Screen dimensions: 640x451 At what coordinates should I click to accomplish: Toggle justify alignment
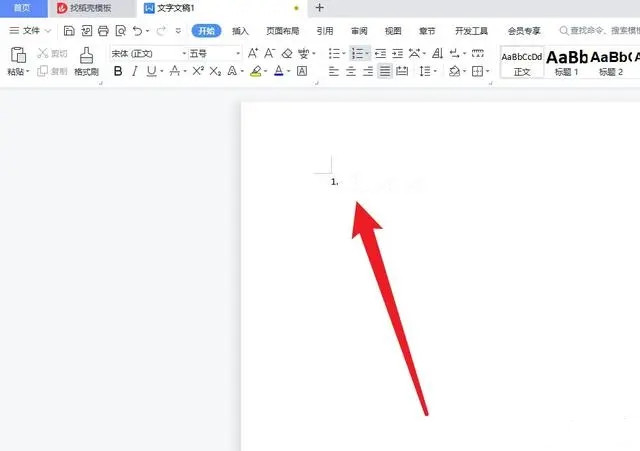385,71
